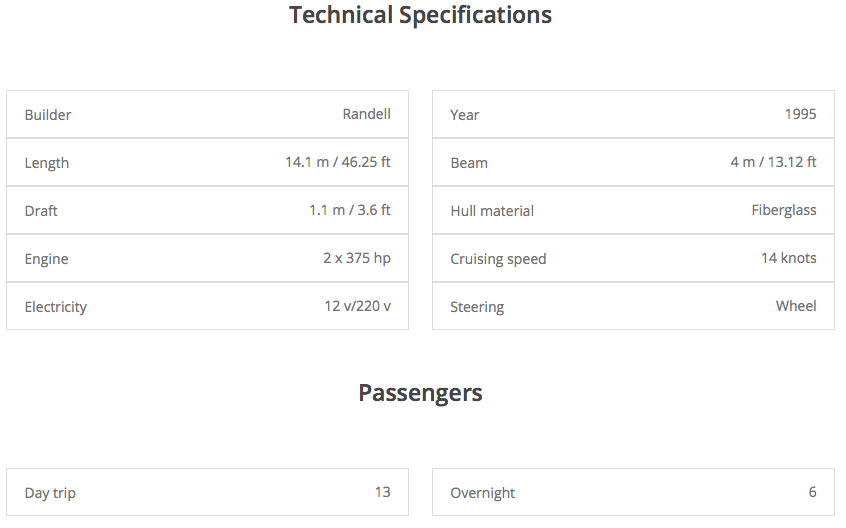Select the 4 m / 13.12 ft value
The width and height of the screenshot is (846, 528).
point(773,162)
